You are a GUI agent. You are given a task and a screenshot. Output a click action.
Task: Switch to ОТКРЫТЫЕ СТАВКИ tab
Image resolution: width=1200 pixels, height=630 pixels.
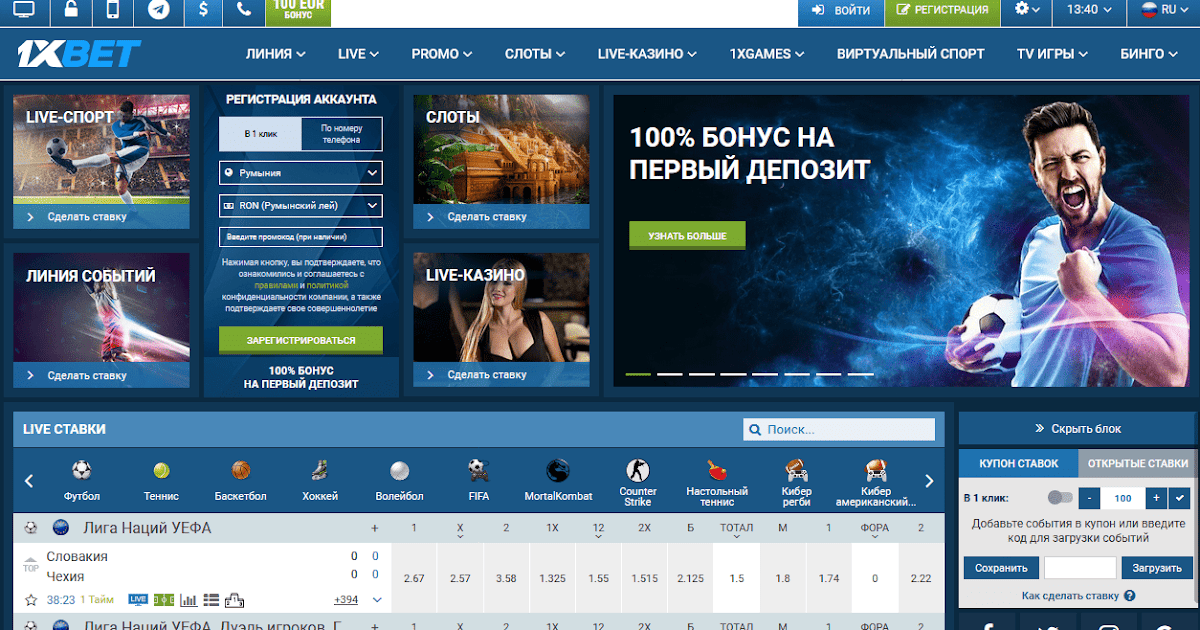(x=1138, y=463)
